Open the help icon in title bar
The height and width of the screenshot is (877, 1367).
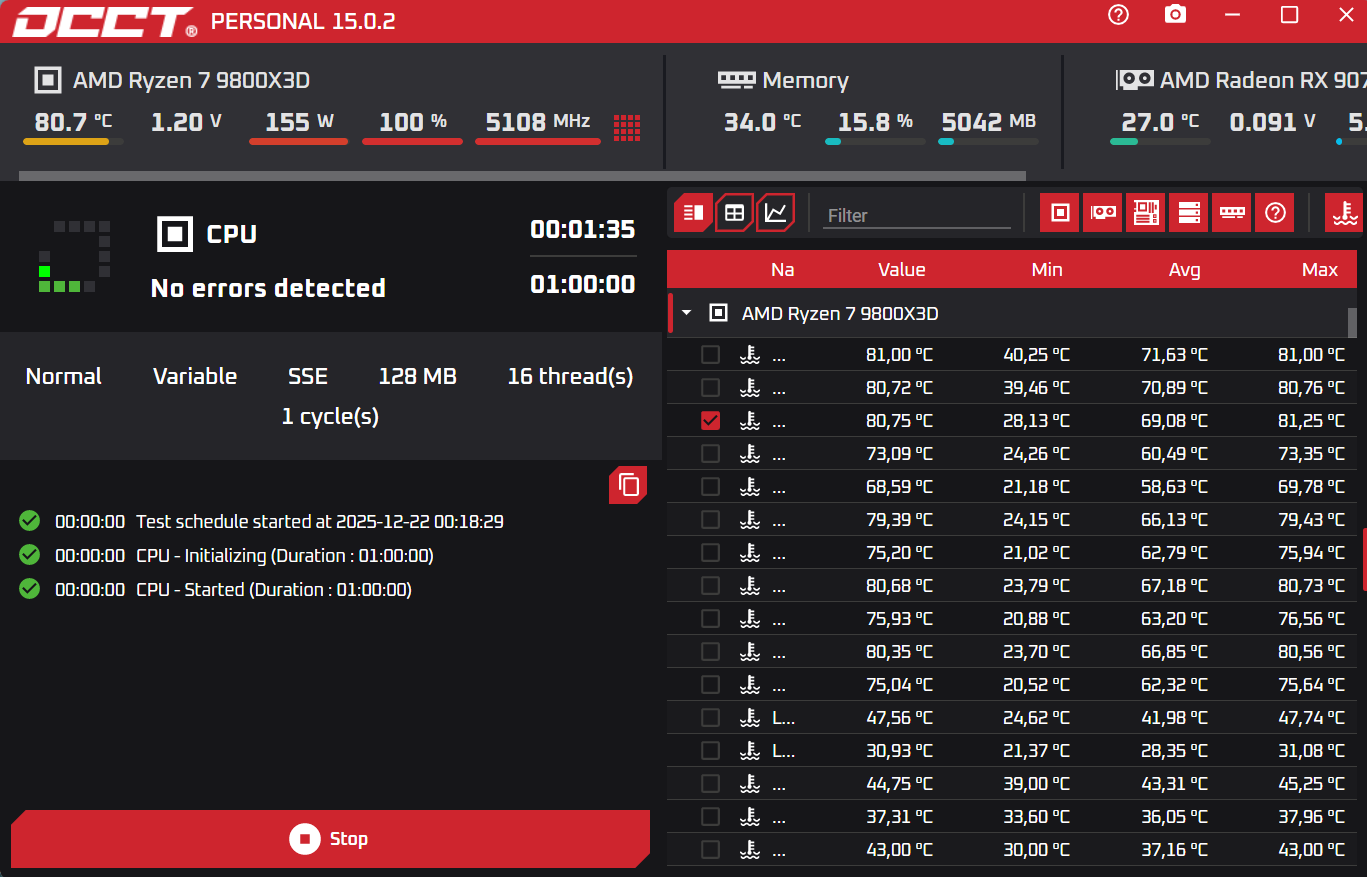[1118, 14]
